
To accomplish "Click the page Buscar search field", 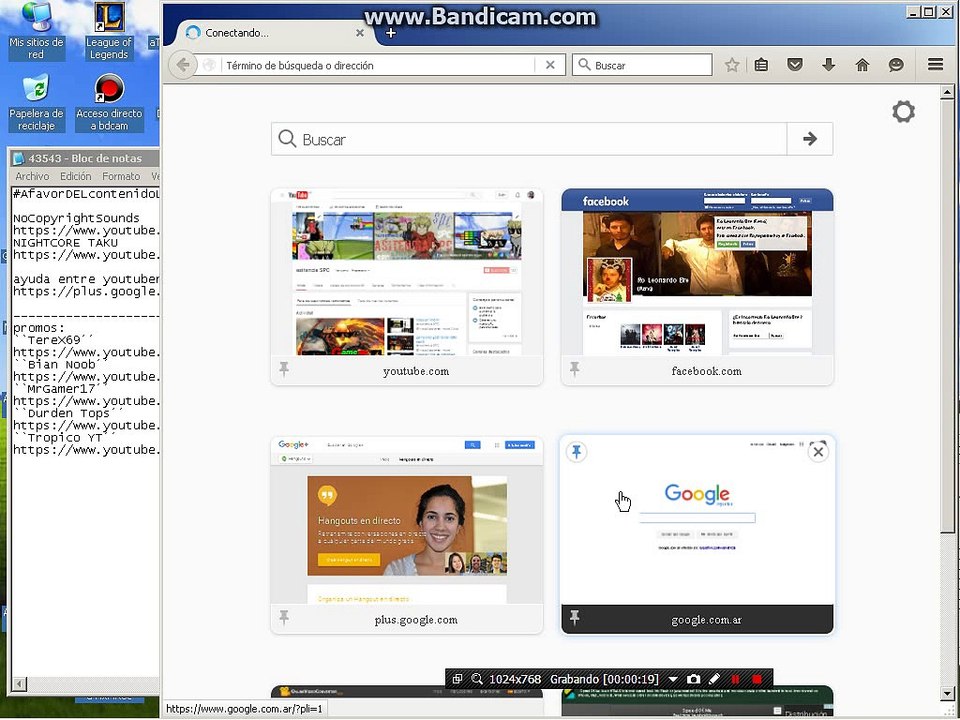I will point(529,139).
